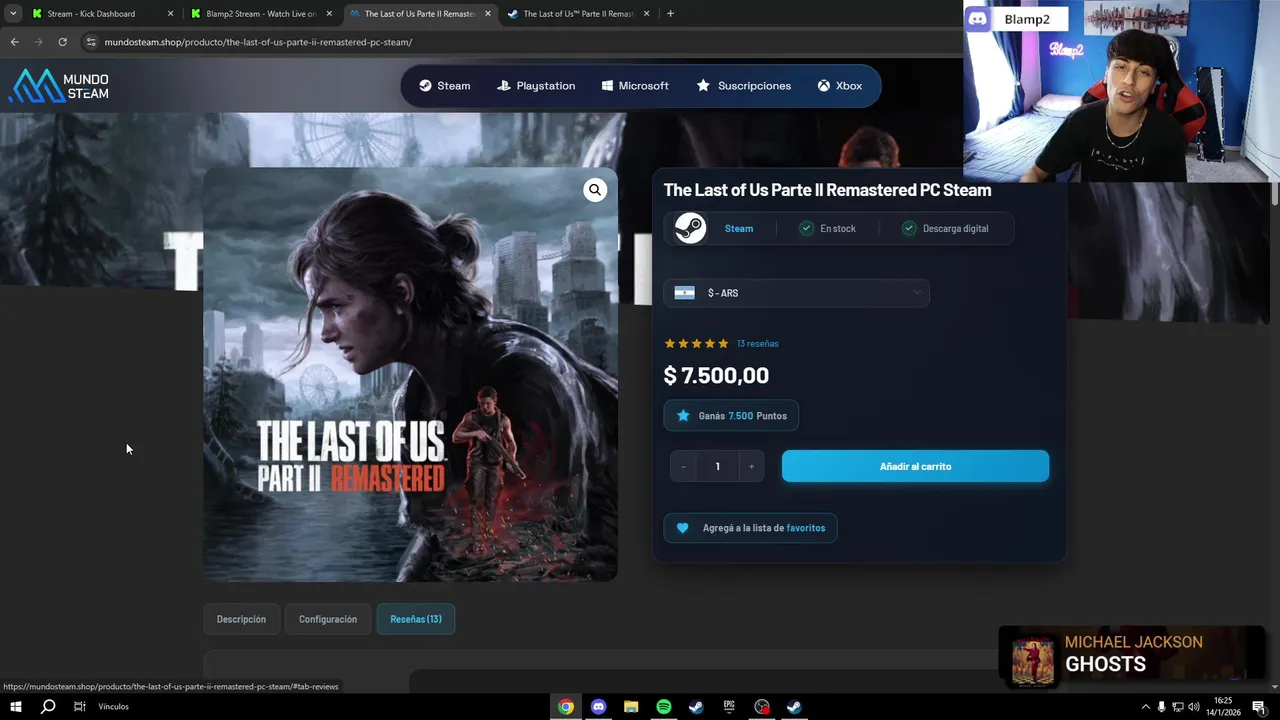Image resolution: width=1280 pixels, height=720 pixels.
Task: Open Task View on the taskbar
Action: click(x=79, y=707)
